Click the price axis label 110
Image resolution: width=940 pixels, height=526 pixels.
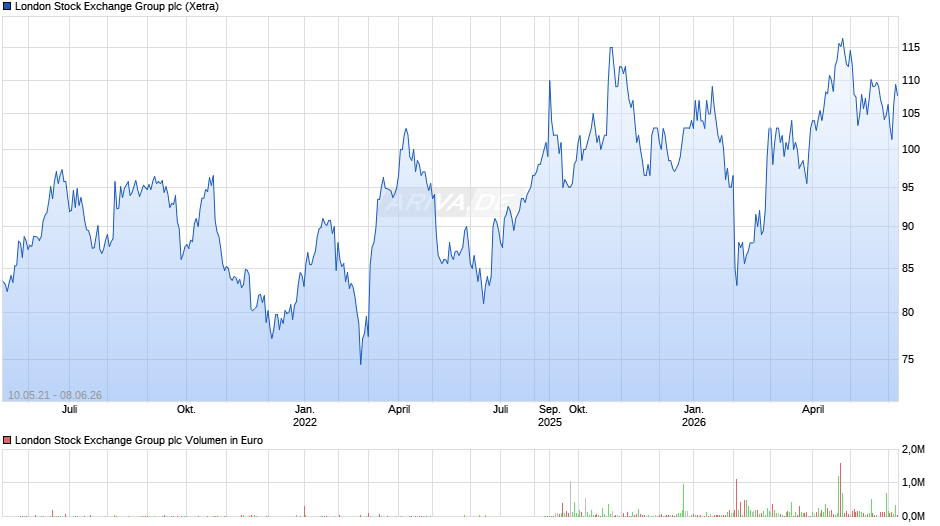(911, 80)
